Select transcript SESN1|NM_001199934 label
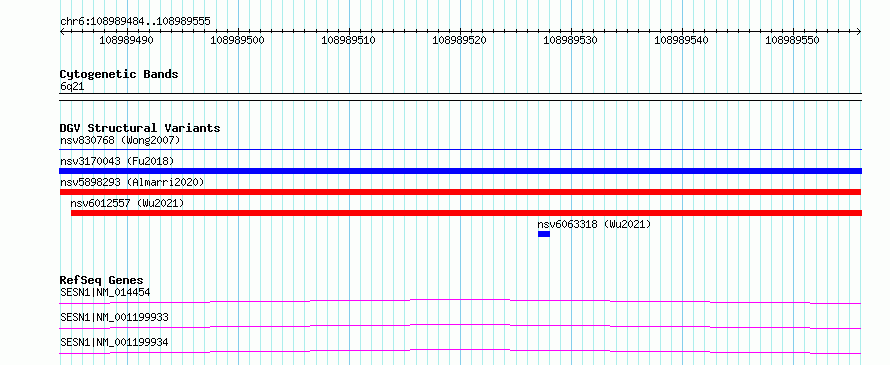 coord(114,342)
